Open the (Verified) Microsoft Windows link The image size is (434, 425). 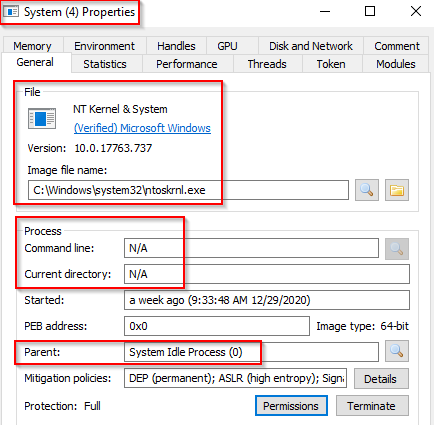(142, 128)
